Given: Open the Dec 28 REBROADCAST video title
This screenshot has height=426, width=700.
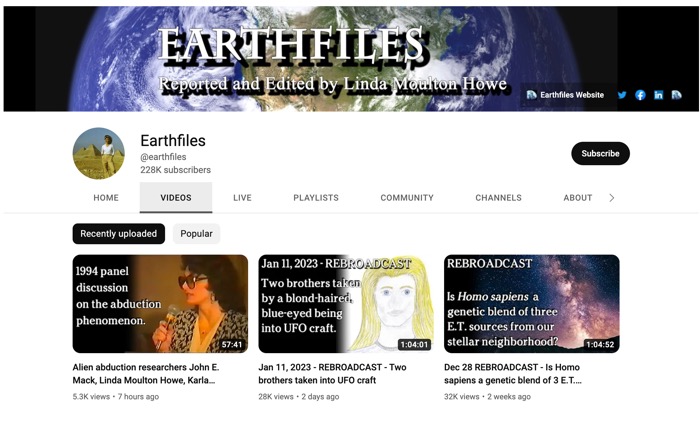Looking at the screenshot, I should point(512,374).
